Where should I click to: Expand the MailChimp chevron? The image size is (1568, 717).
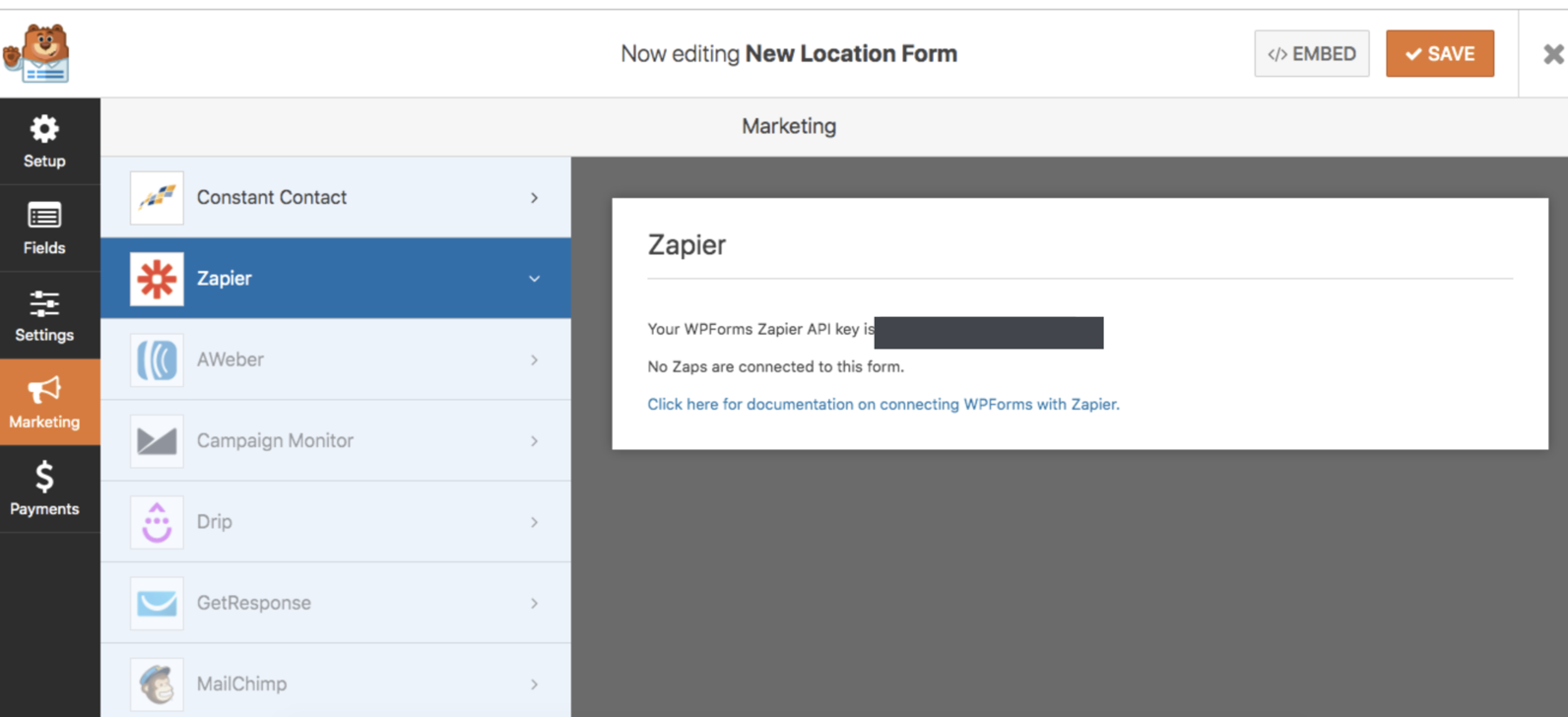[534, 684]
